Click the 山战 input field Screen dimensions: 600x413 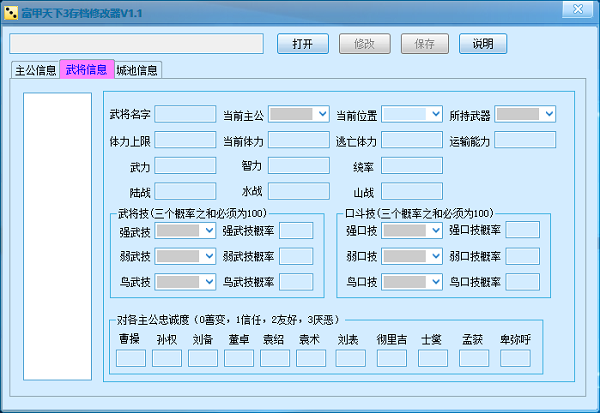412,191
